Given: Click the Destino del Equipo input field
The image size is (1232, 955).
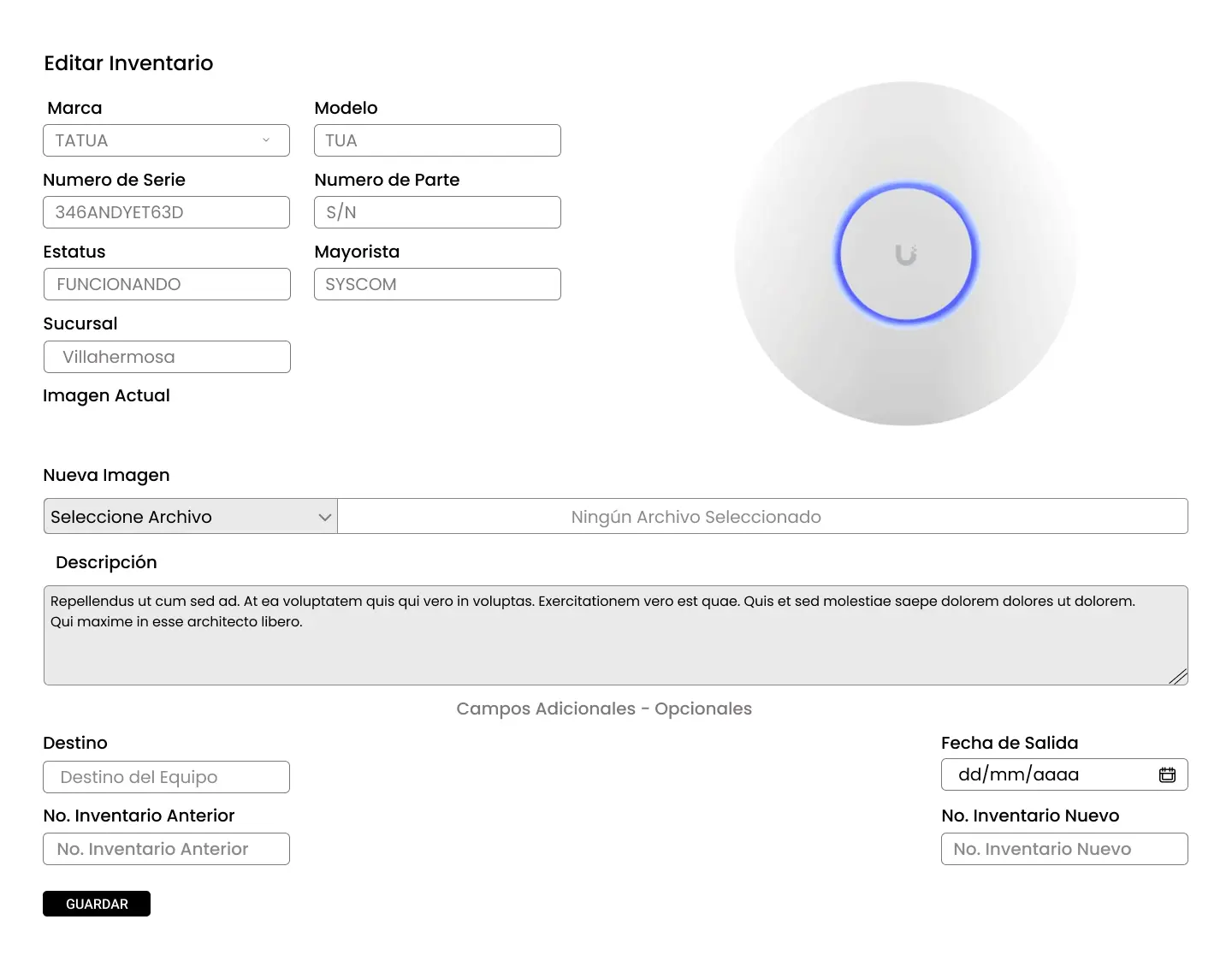Looking at the screenshot, I should click(x=166, y=777).
